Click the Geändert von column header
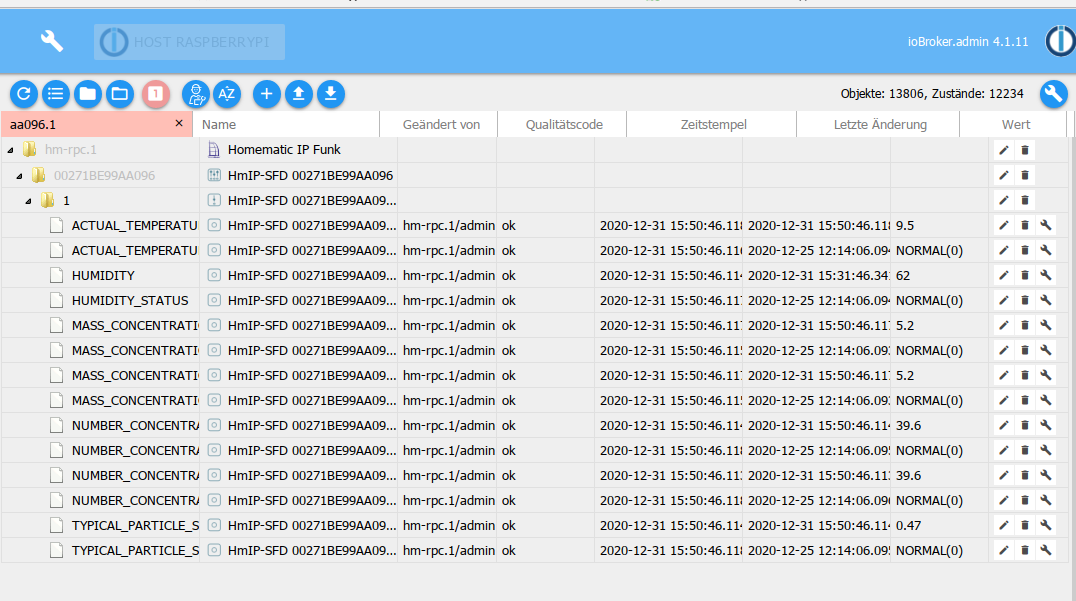Image resolution: width=1076 pixels, height=601 pixels. pos(441,124)
